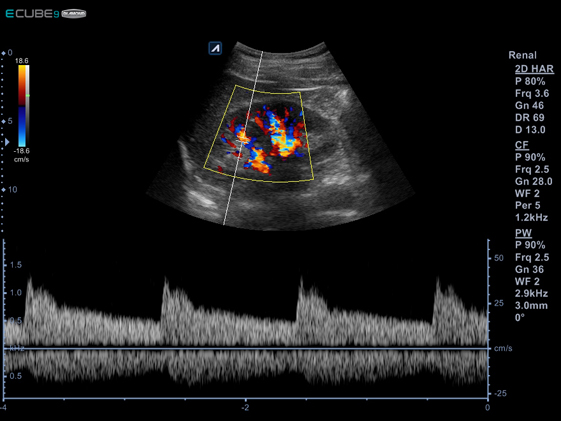The width and height of the screenshot is (561, 421).
Task: Select WF 2 under the CF heading
Action: point(527,194)
